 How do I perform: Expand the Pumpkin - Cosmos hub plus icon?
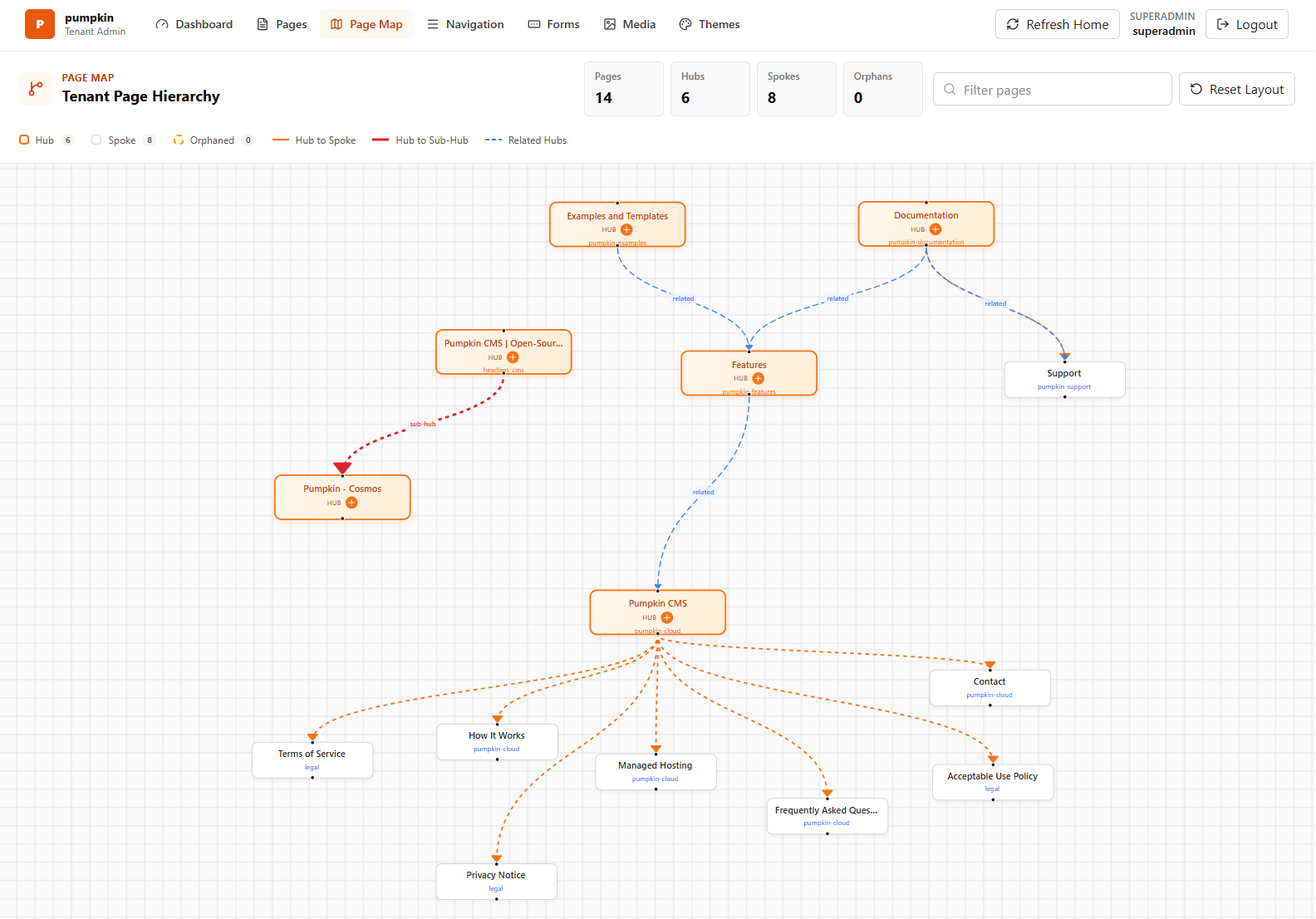pos(351,503)
